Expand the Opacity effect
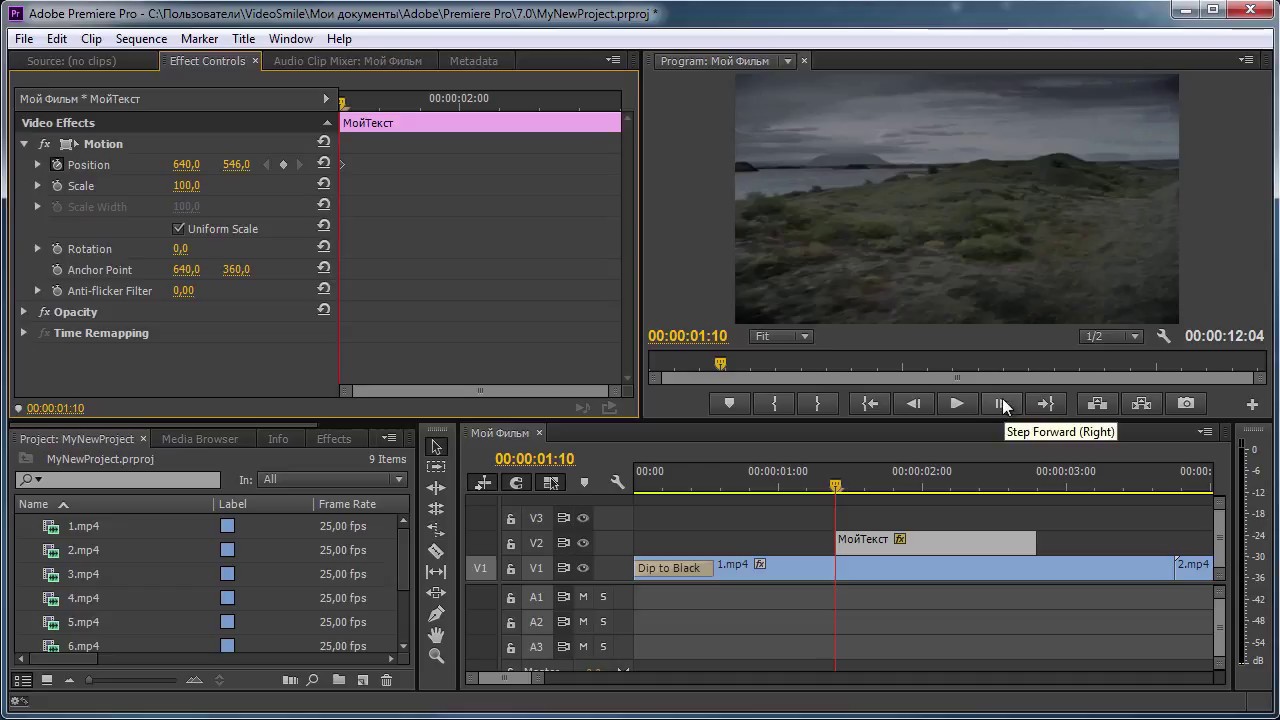 [x=24, y=312]
